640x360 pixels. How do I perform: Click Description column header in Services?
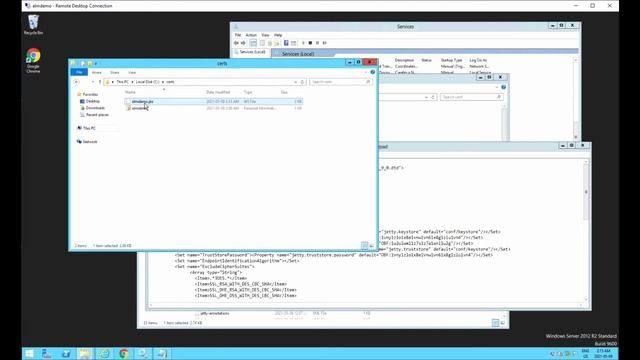(404, 60)
